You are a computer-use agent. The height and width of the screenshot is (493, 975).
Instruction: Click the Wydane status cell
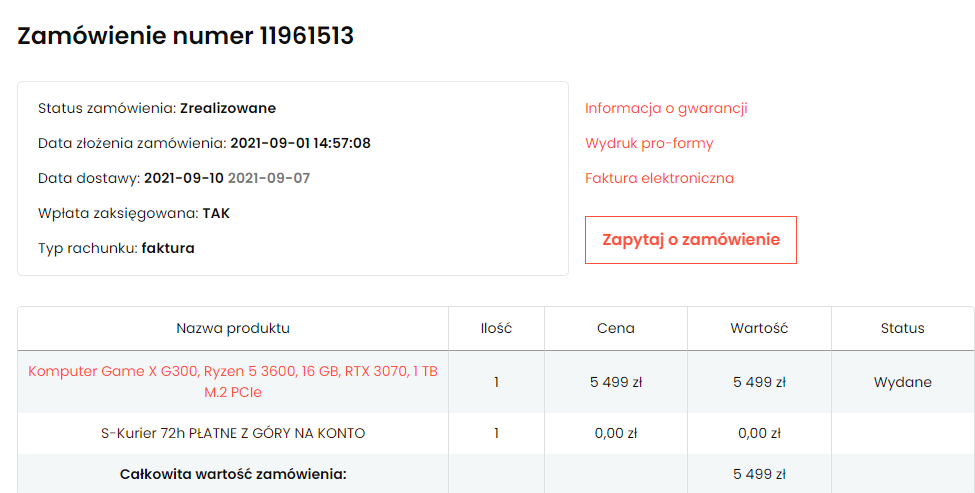[902, 382]
